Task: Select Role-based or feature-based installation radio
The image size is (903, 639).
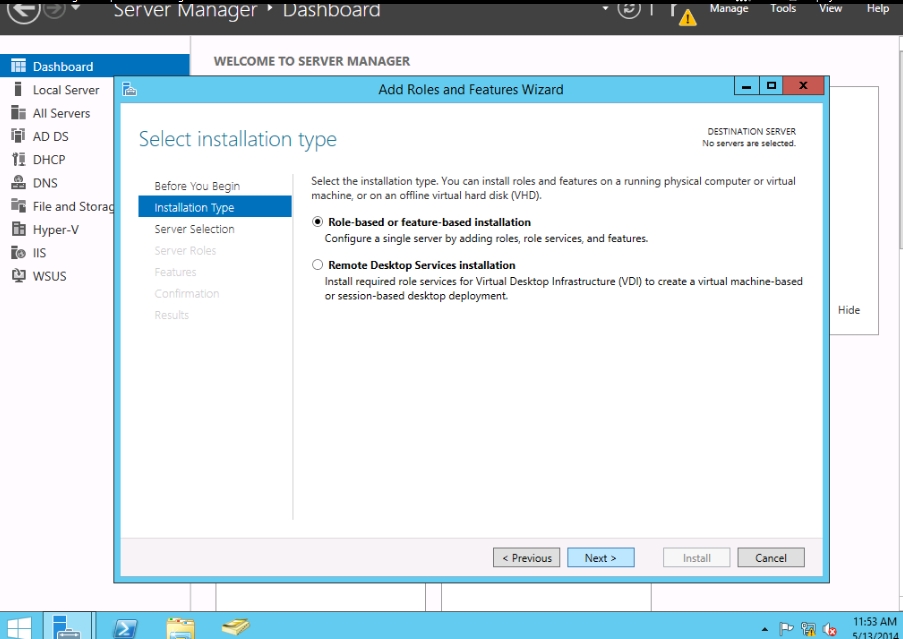Action: [x=317, y=222]
